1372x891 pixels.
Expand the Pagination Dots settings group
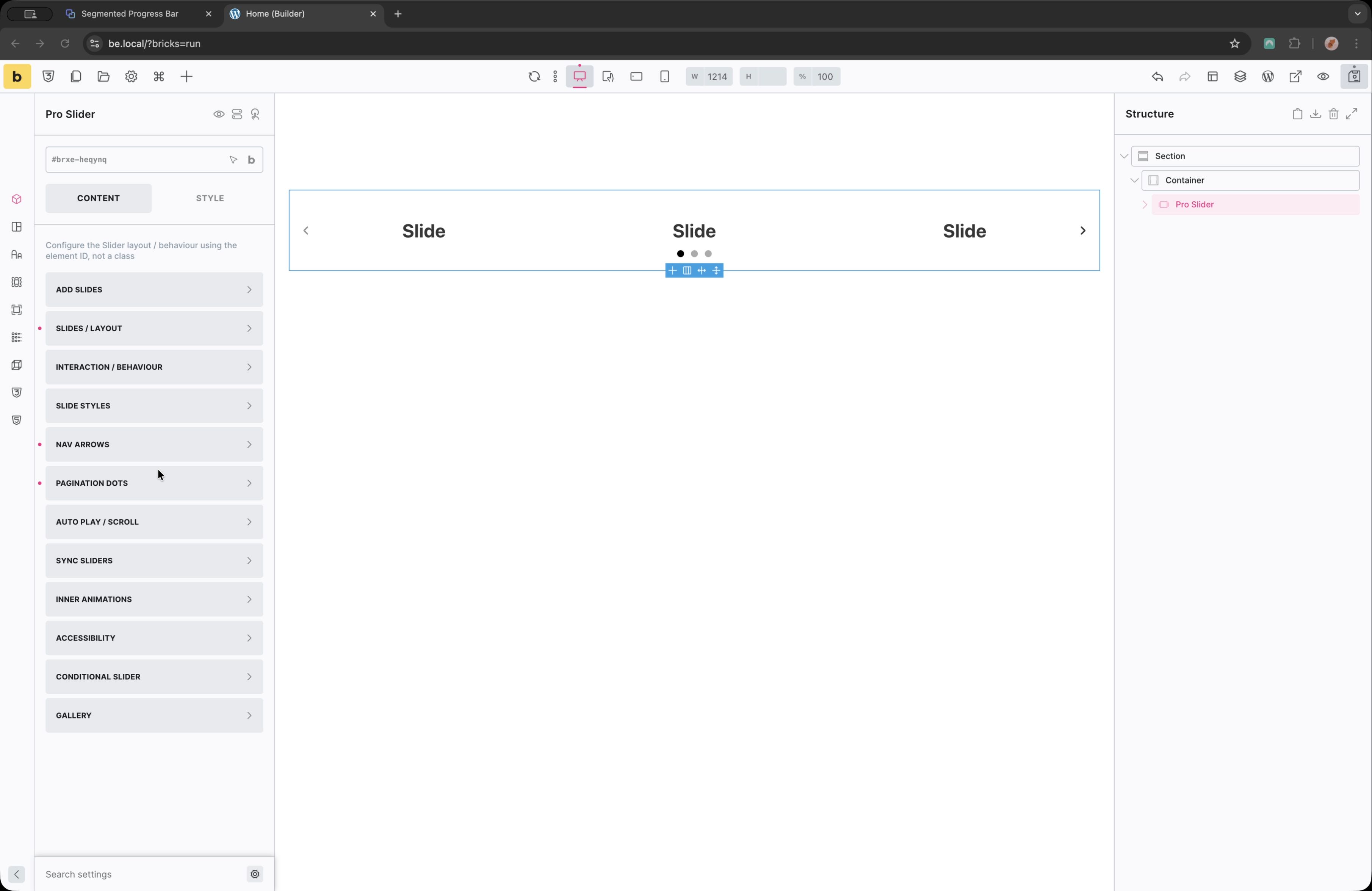click(x=154, y=483)
